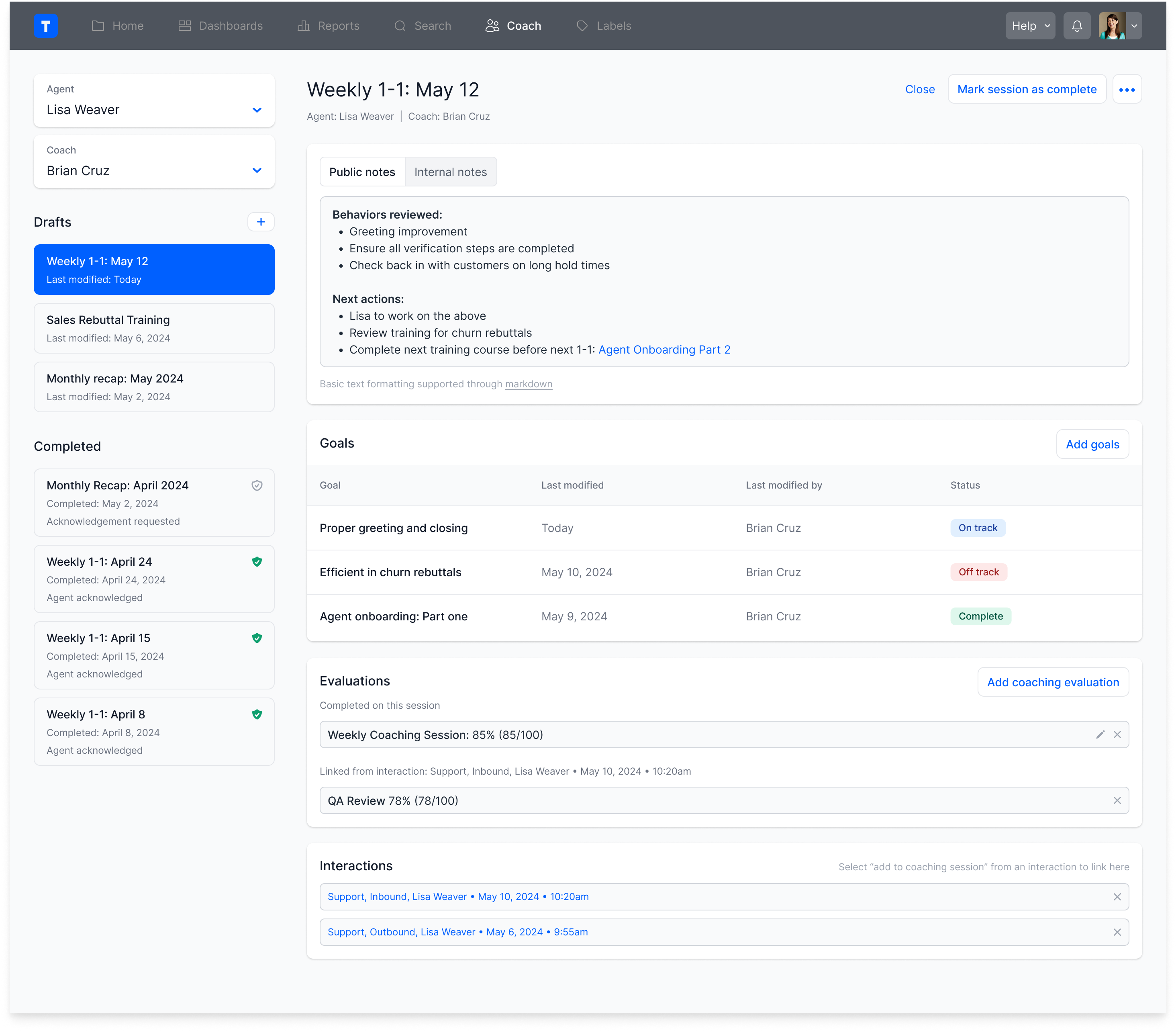Screen dimensions: 1176x1031
Task: Expand the Coach Brian Cruz dropdown
Action: [x=257, y=171]
